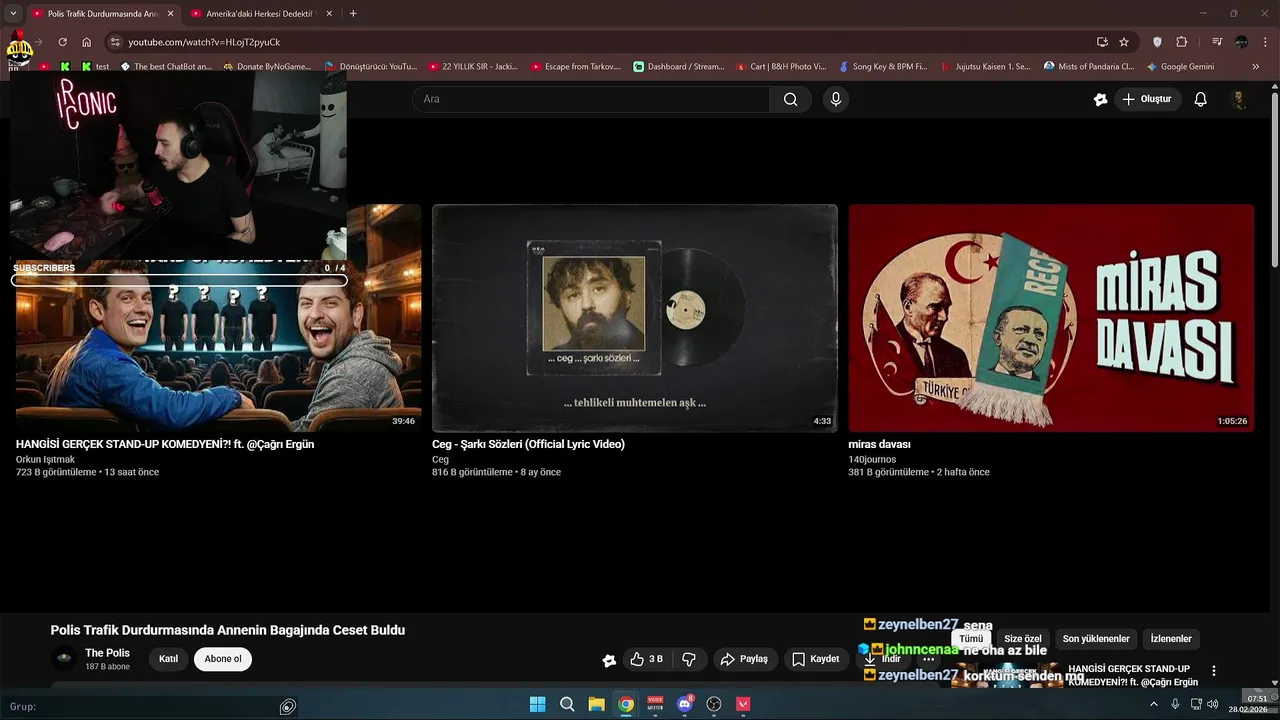The width and height of the screenshot is (1280, 720).
Task: Bookmark this page with the star icon
Action: pyautogui.click(x=1124, y=42)
